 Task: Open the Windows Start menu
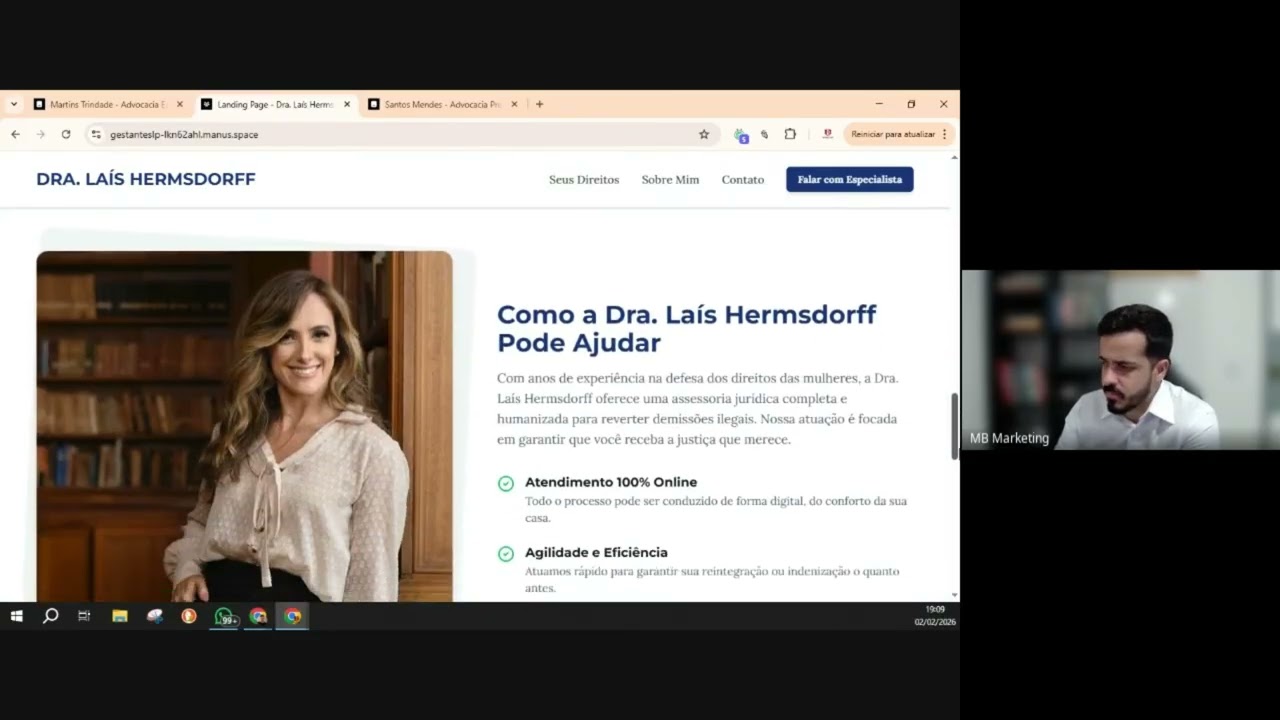(x=17, y=616)
